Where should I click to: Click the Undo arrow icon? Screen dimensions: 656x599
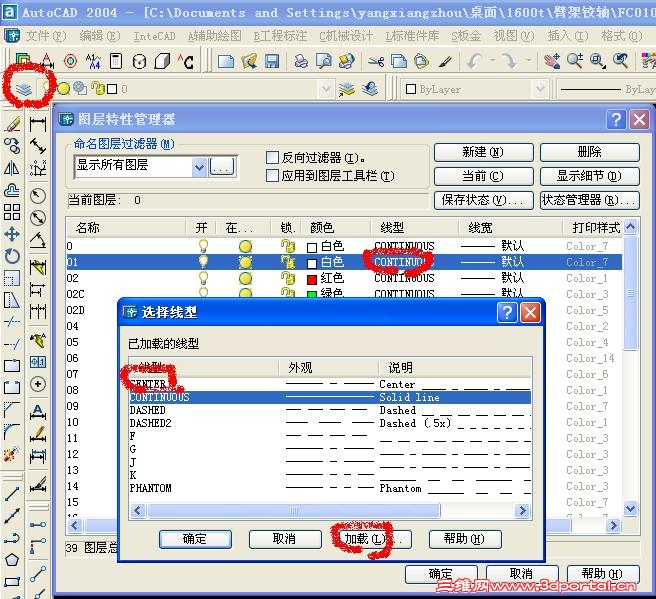coord(474,61)
